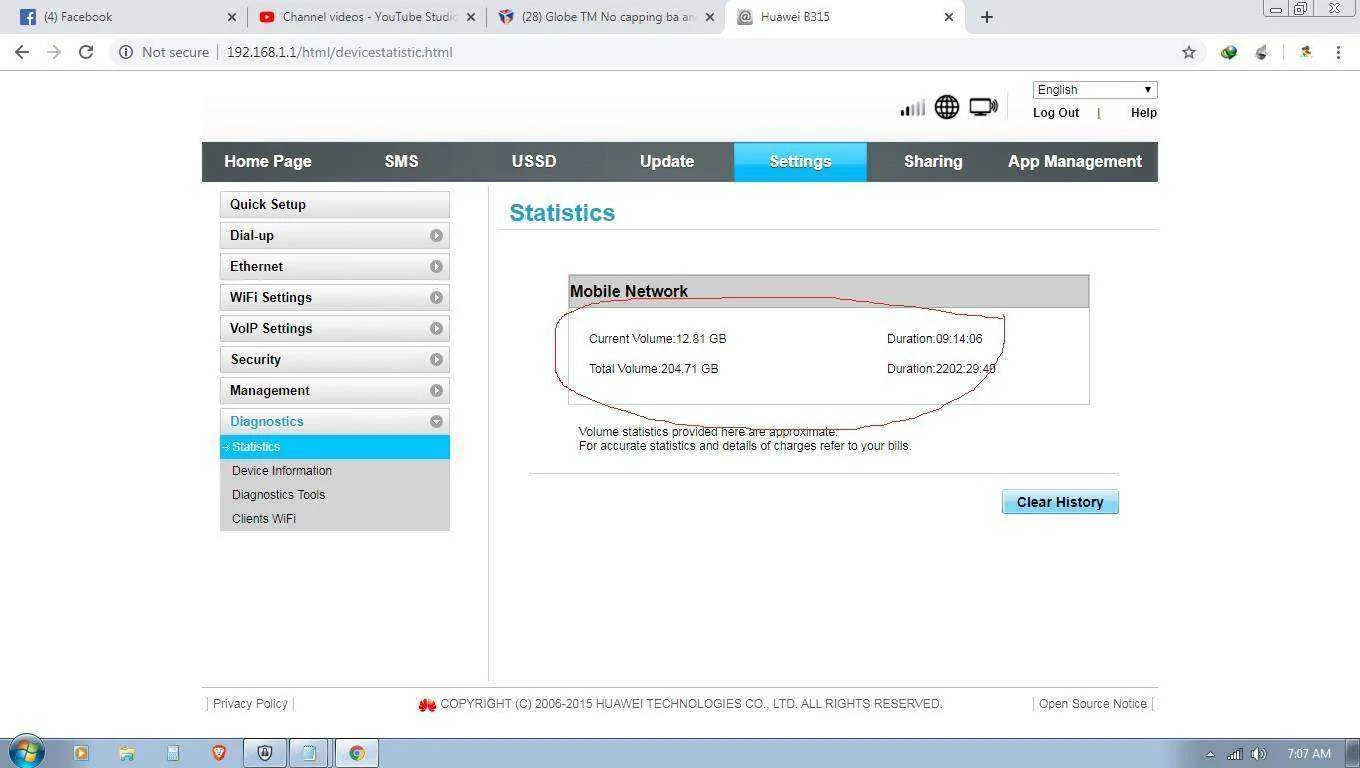Viewport: 1360px width, 768px height.
Task: Open the calculator taskbar icon
Action: [172, 753]
